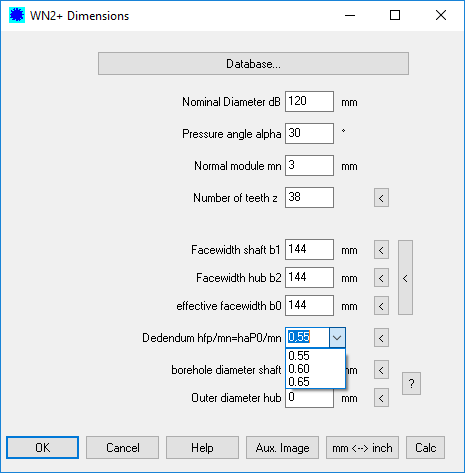The width and height of the screenshot is (465, 473).
Task: Click the tall arrow button spanning the facewidth rows
Action: tap(405, 278)
